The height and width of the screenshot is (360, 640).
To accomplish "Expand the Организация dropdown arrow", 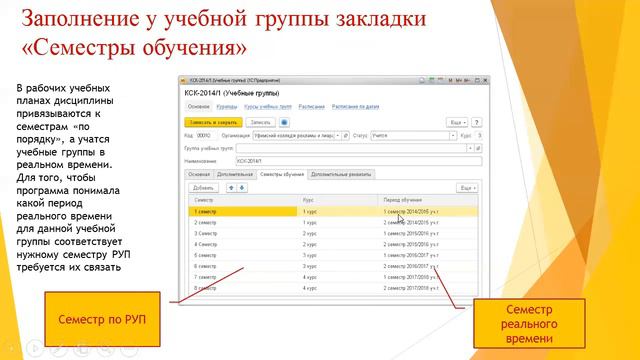I will click(x=338, y=136).
